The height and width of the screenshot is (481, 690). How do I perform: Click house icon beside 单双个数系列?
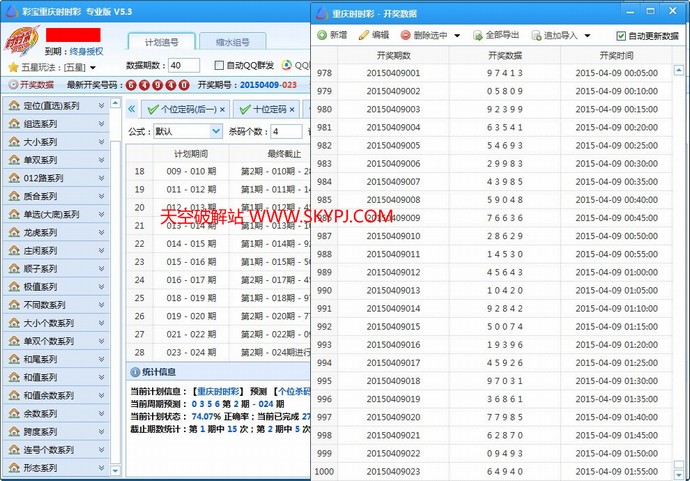click(x=15, y=341)
